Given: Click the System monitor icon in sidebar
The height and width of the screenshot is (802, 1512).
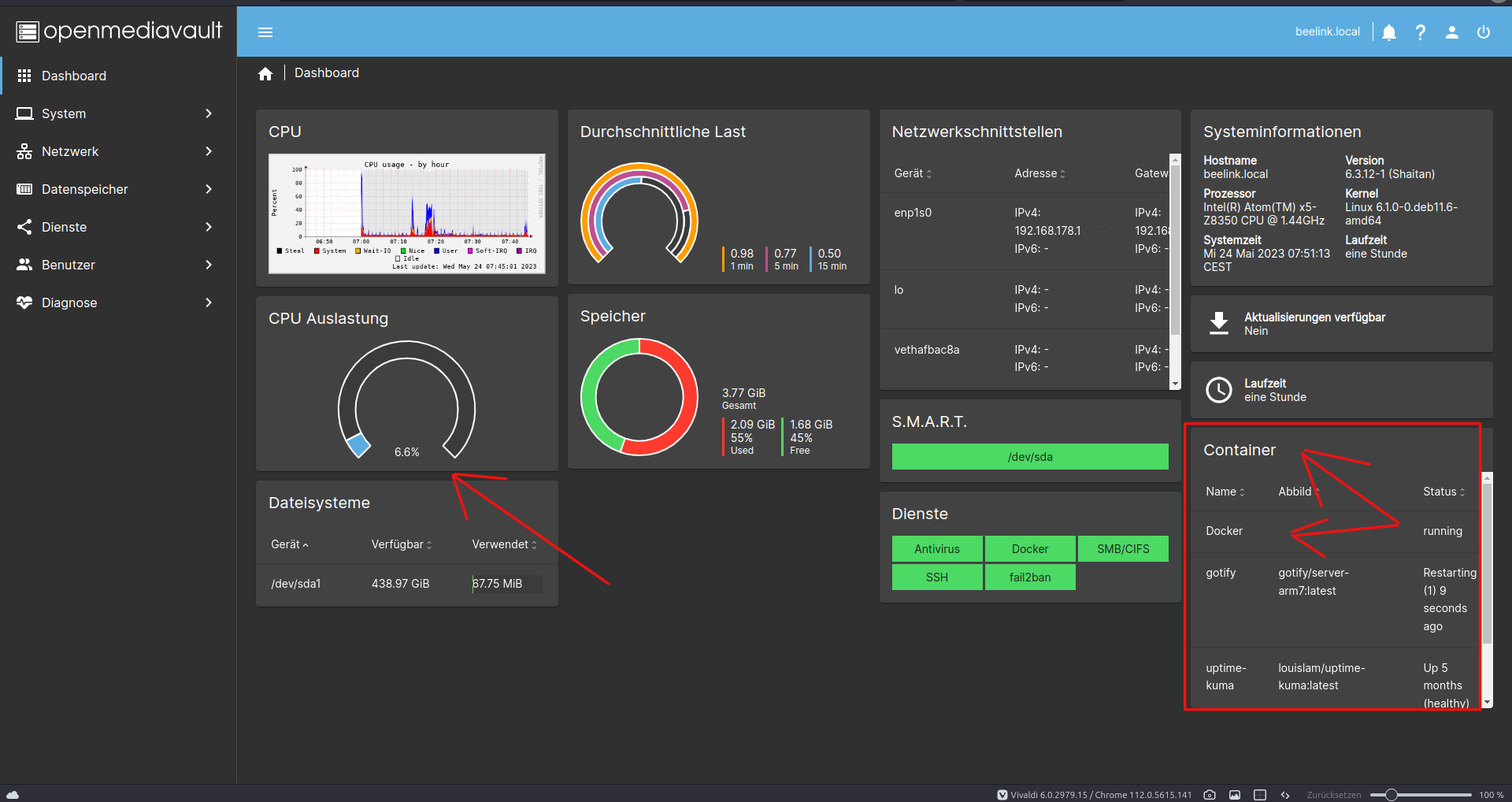Looking at the screenshot, I should coord(24,113).
